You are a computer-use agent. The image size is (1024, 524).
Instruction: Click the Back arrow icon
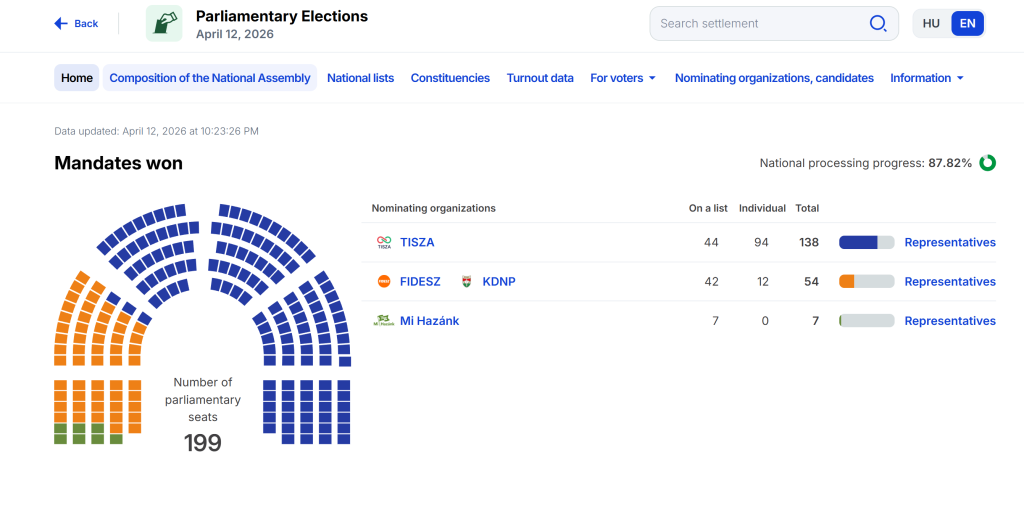[x=61, y=23]
